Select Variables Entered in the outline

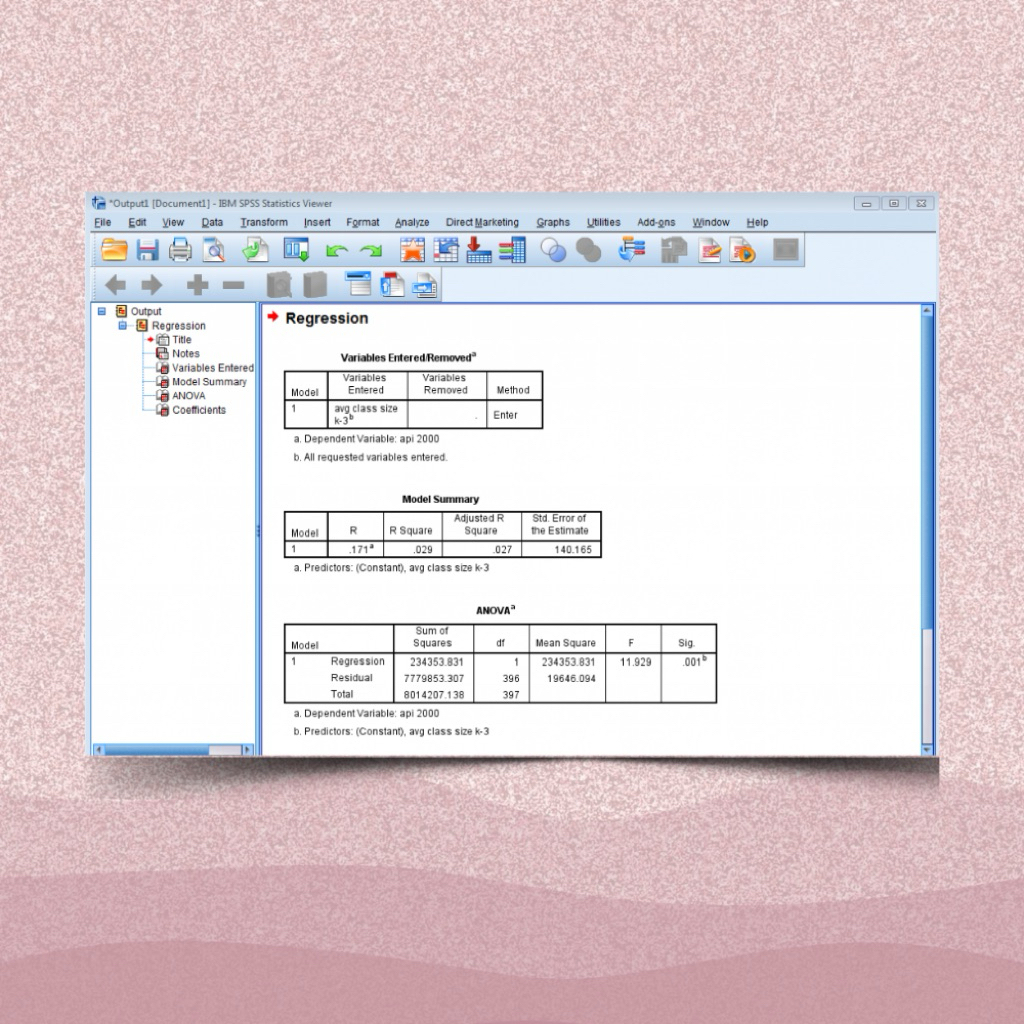click(213, 368)
